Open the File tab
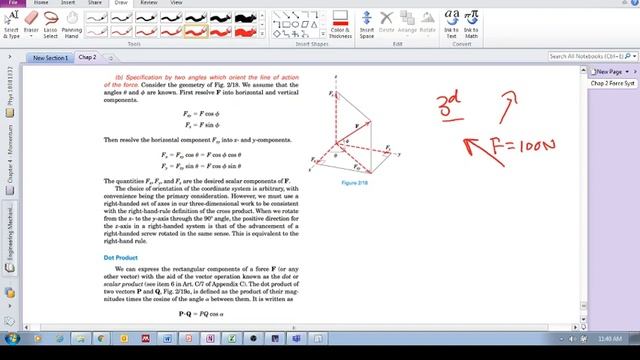The width and height of the screenshot is (640, 360). (x=13, y=3)
